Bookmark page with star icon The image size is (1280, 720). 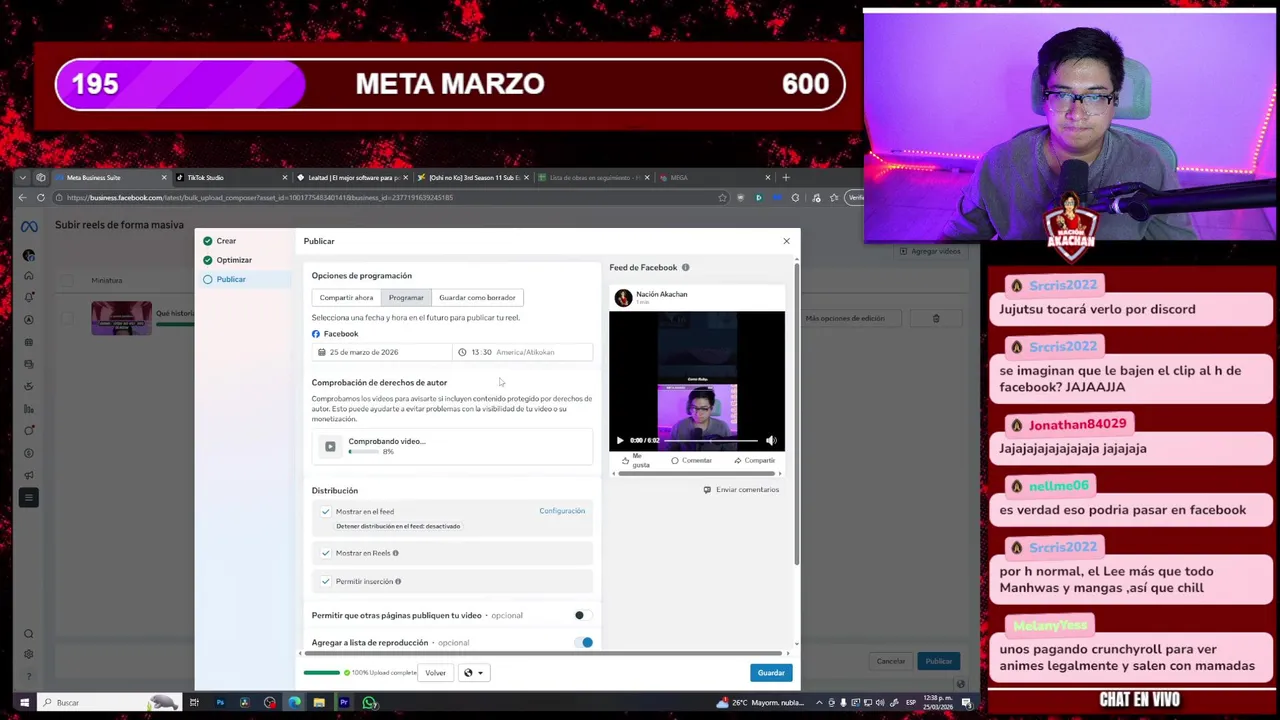722,197
